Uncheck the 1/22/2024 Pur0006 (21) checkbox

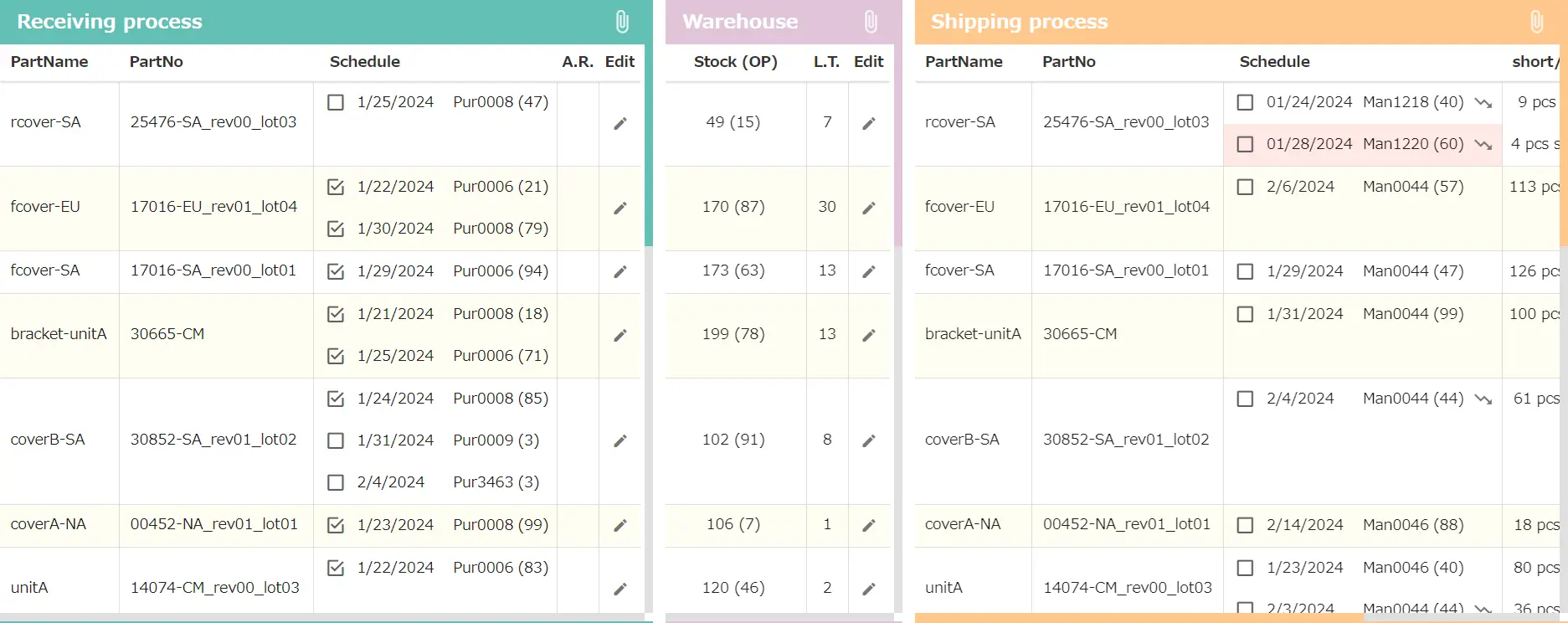coord(336,187)
